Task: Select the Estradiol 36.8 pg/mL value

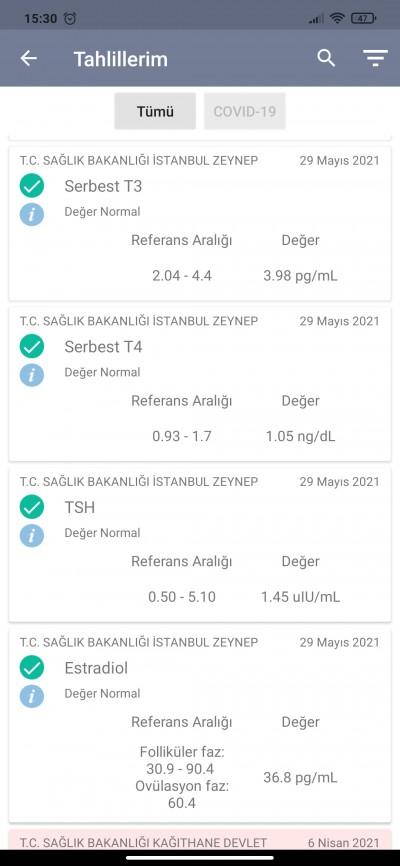Action: coord(300,778)
